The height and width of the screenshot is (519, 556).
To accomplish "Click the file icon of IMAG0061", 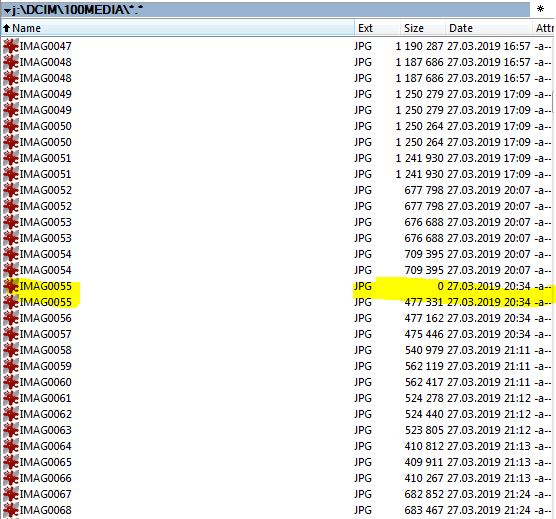I will 11,398.
